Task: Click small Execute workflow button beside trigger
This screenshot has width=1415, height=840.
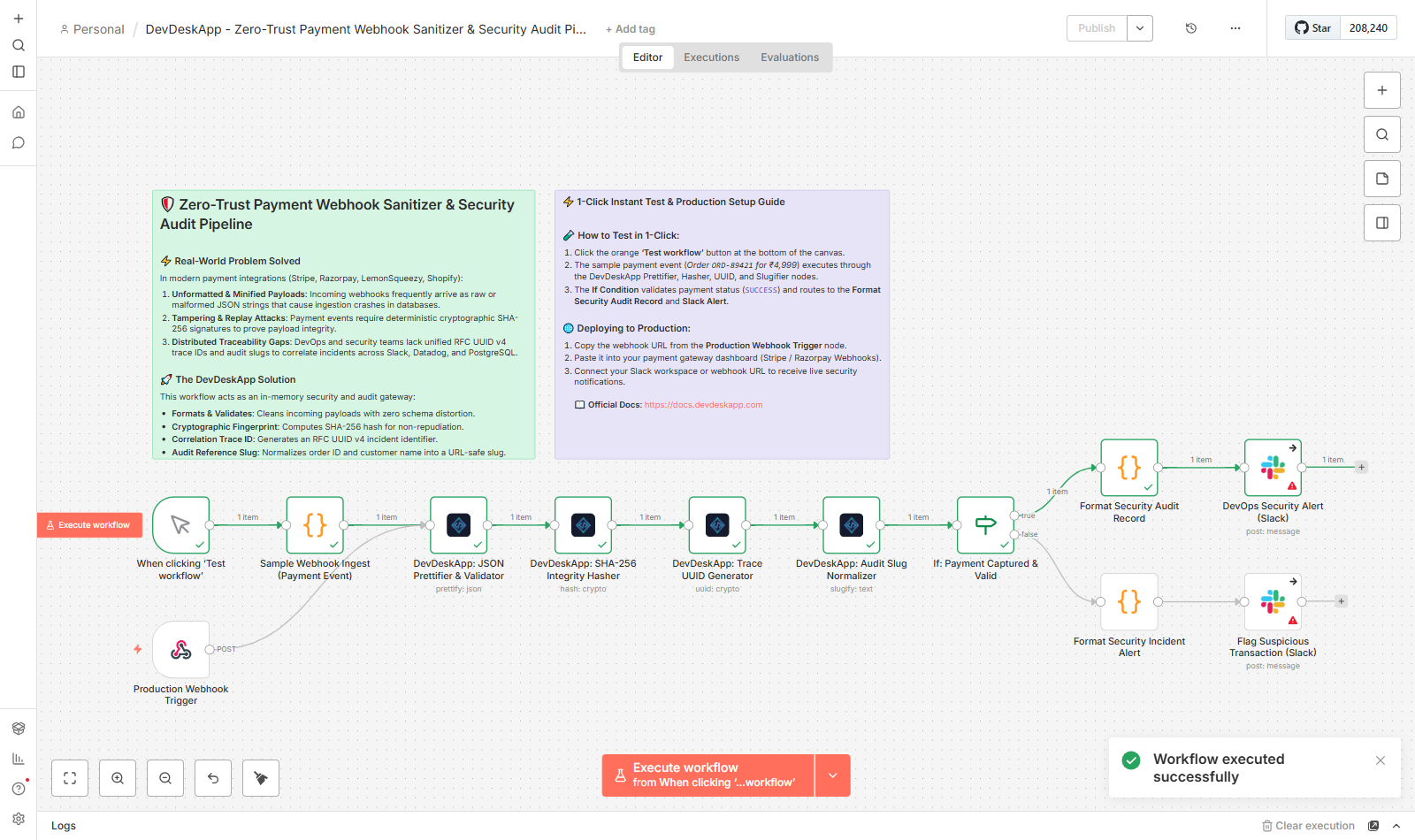Action: pos(89,525)
